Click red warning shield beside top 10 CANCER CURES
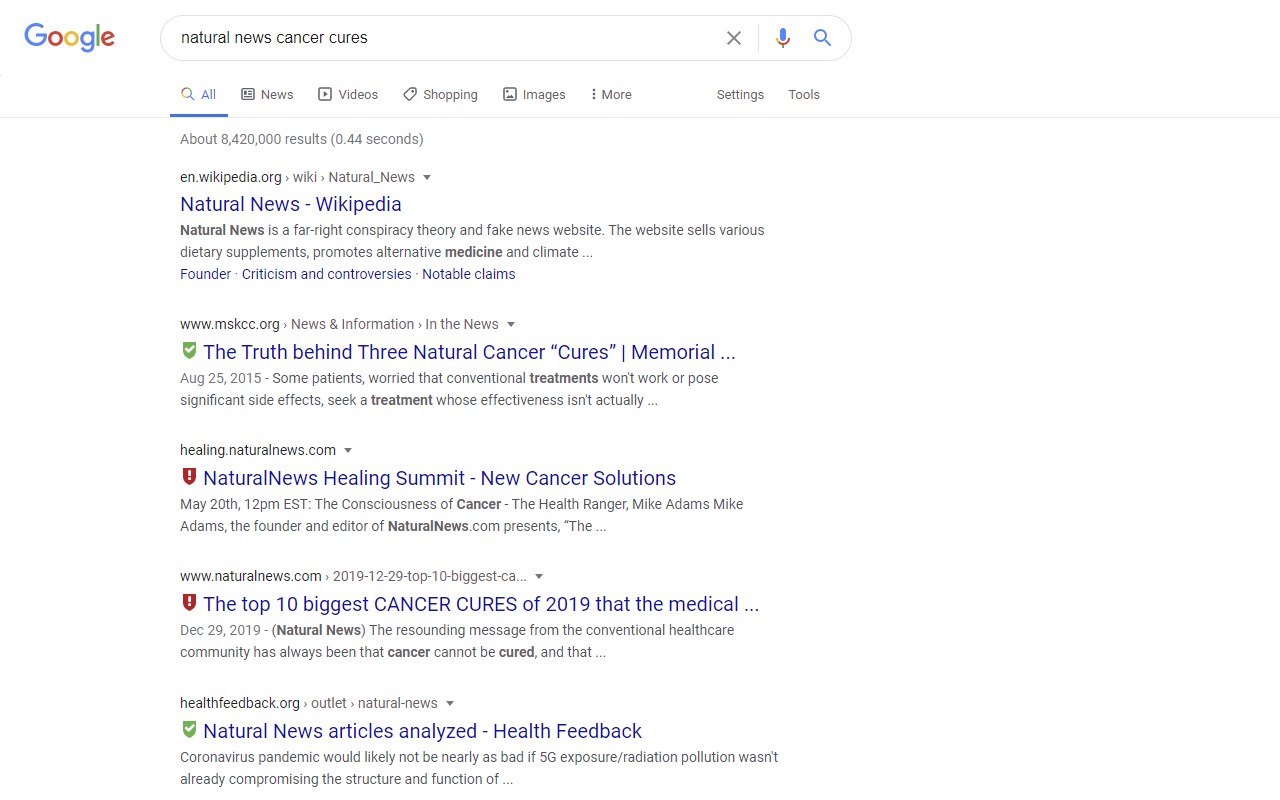This screenshot has width=1280, height=800. (x=189, y=603)
